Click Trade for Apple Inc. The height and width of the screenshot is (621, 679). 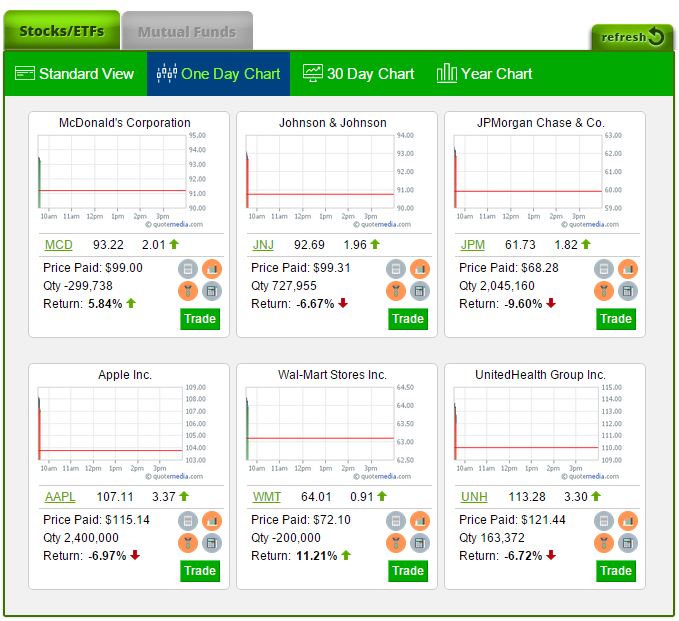(200, 571)
